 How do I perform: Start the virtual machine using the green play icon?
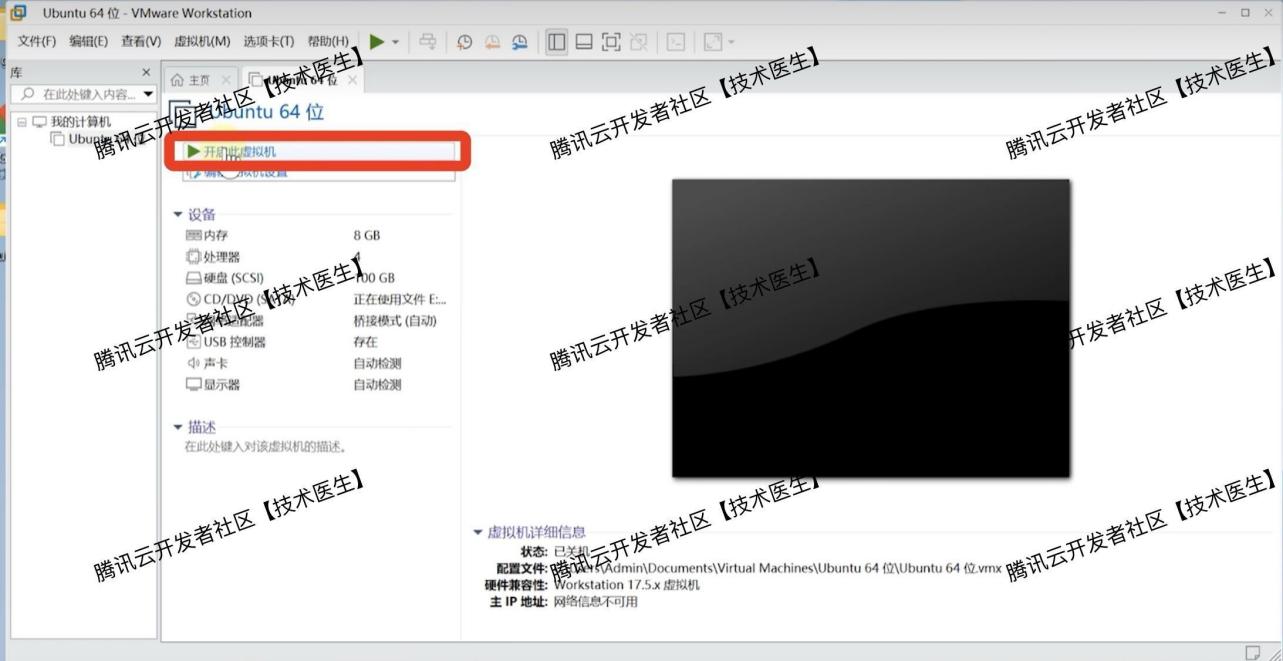[377, 40]
